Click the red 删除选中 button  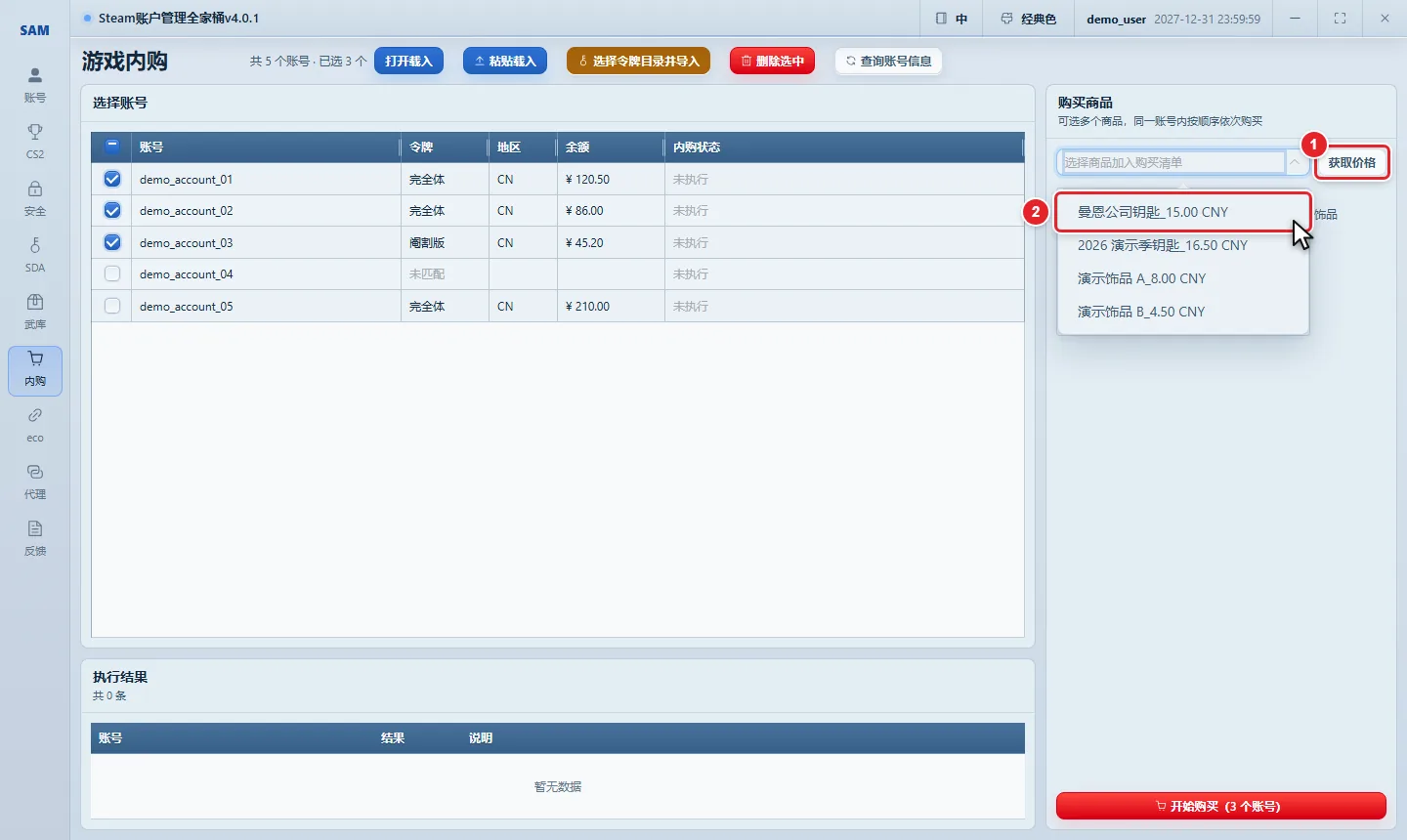coord(772,61)
